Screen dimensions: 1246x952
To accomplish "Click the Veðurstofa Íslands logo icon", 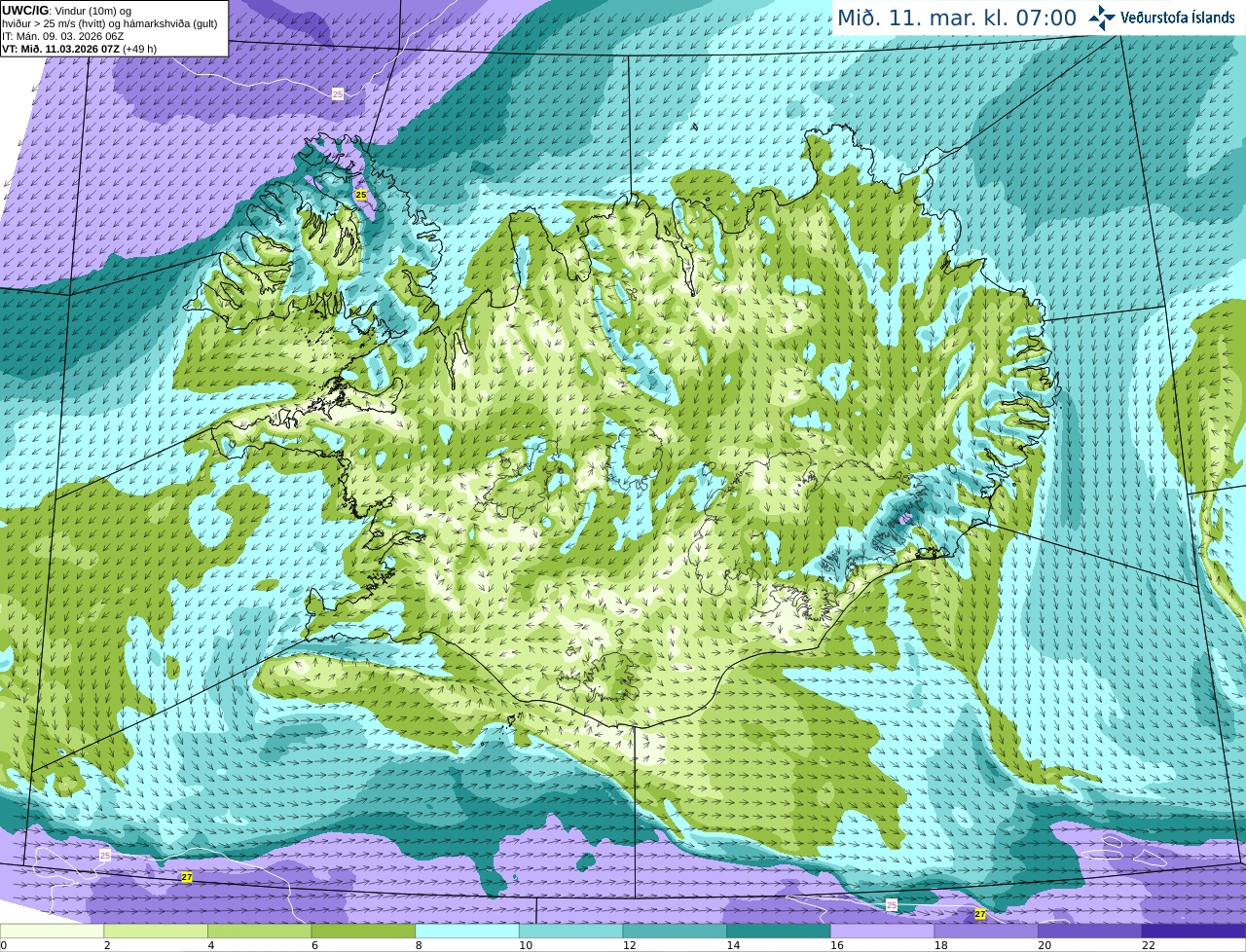I will pyautogui.click(x=1102, y=17).
